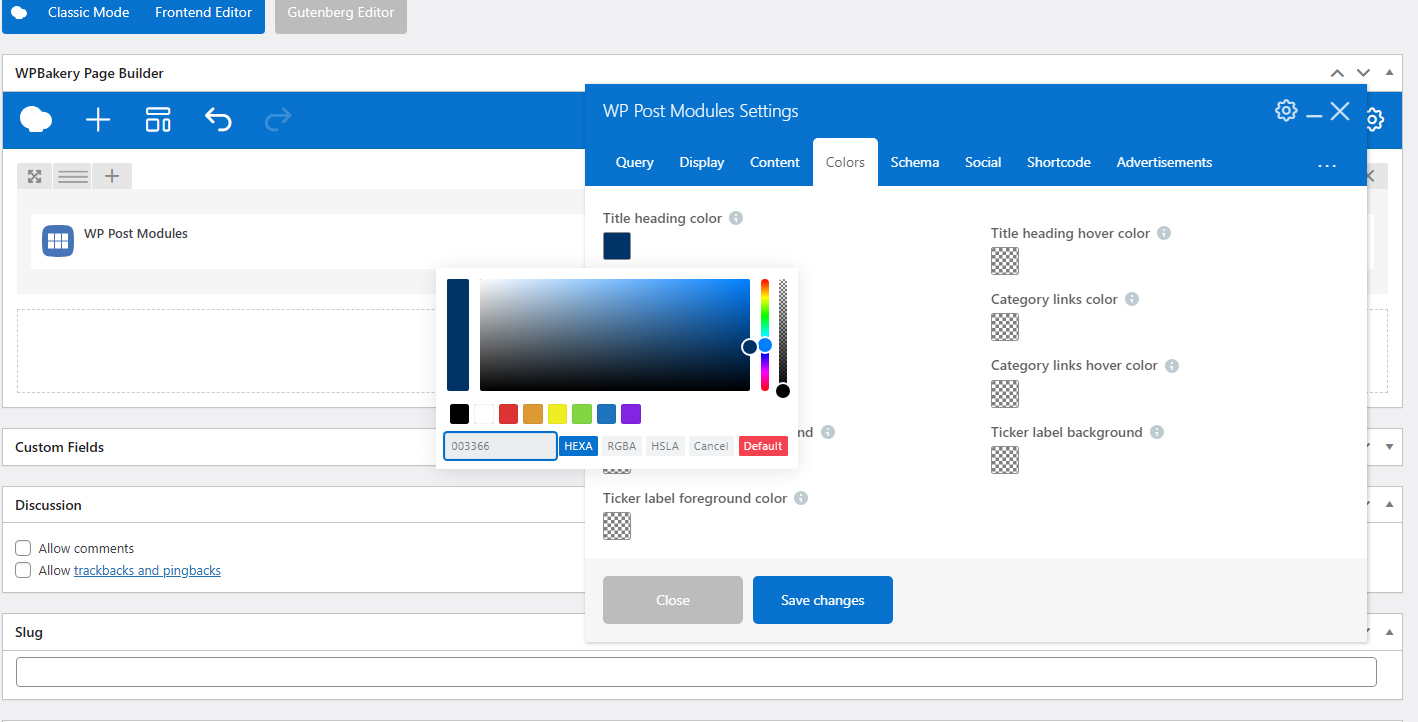
Task: Click the rainbow hue slider
Action: click(765, 335)
